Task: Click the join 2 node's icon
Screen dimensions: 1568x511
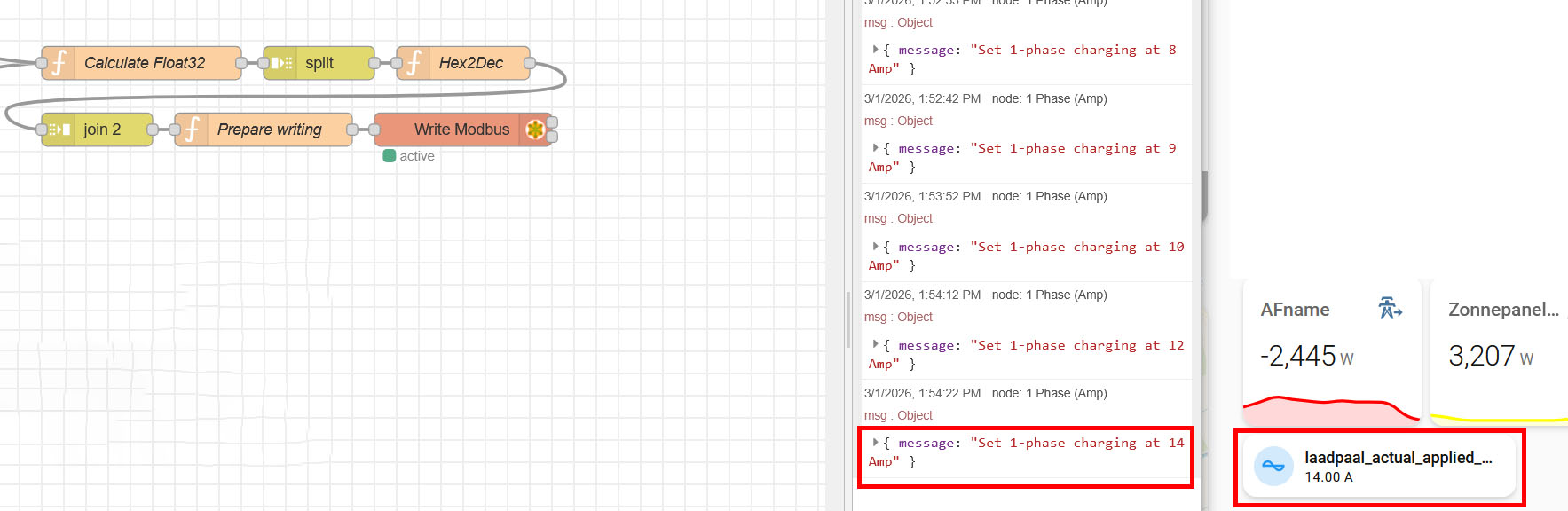Action: coord(59,130)
